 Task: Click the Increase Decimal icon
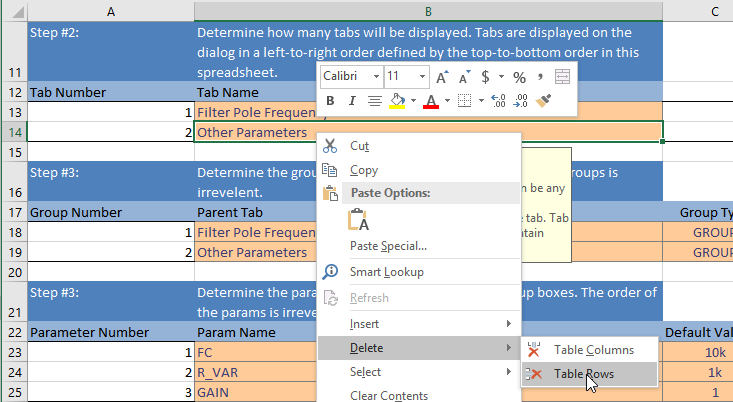pyautogui.click(x=498, y=101)
